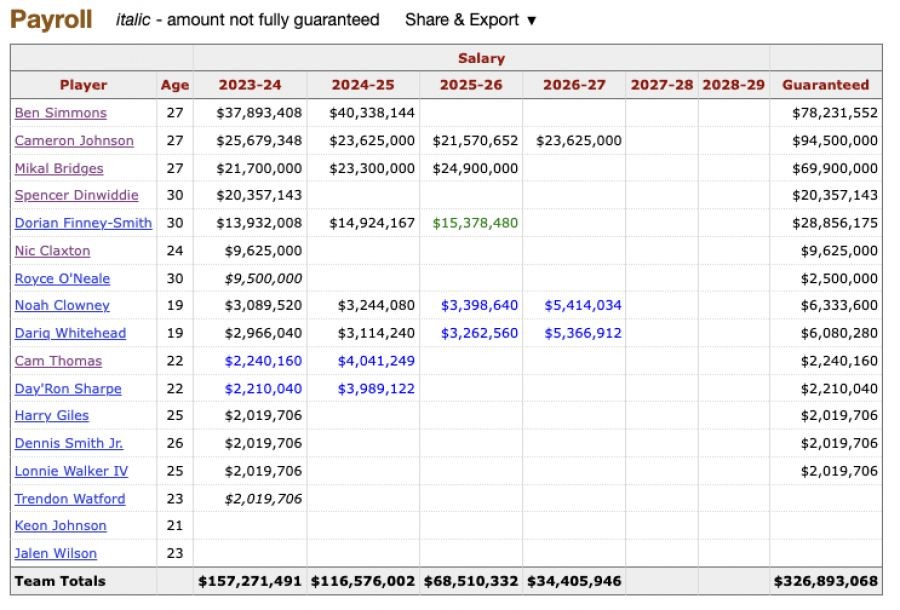Open Ben Simmons player link
The width and height of the screenshot is (900, 610).
coord(60,113)
